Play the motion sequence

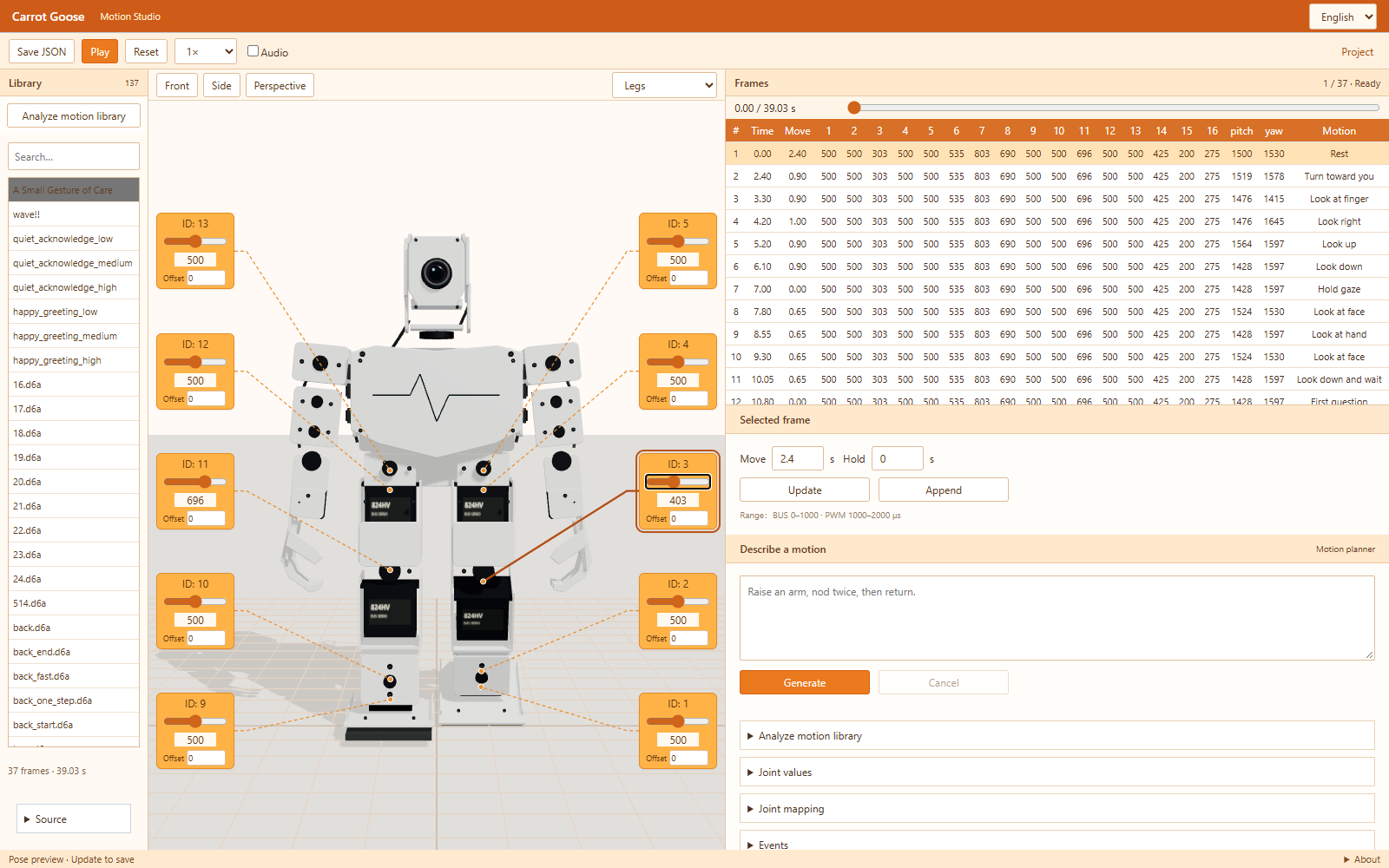[100, 51]
